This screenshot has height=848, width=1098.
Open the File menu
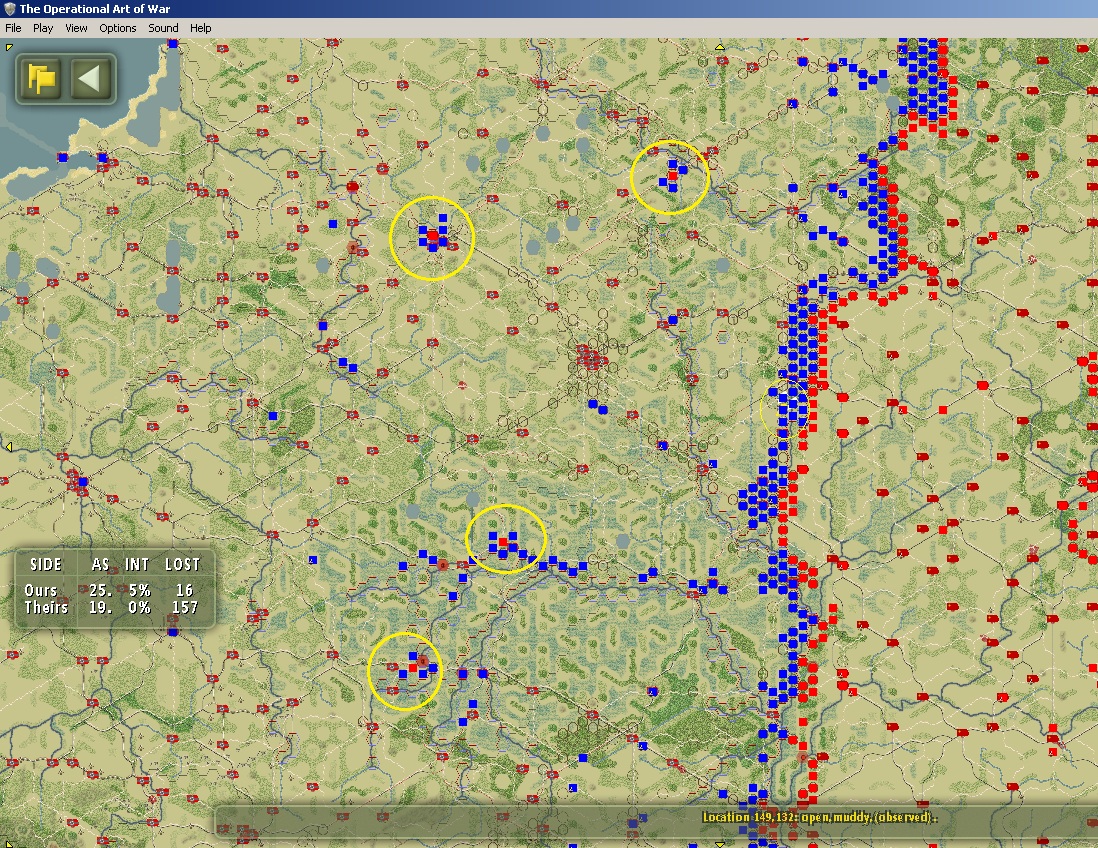(13, 28)
